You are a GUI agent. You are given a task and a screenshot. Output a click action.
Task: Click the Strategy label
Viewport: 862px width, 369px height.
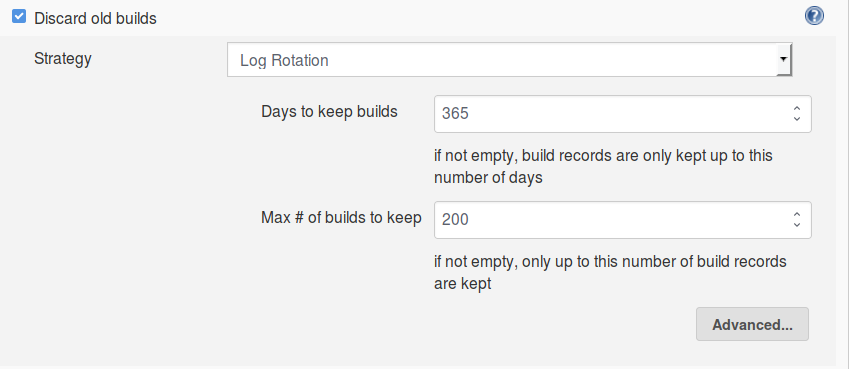(63, 59)
